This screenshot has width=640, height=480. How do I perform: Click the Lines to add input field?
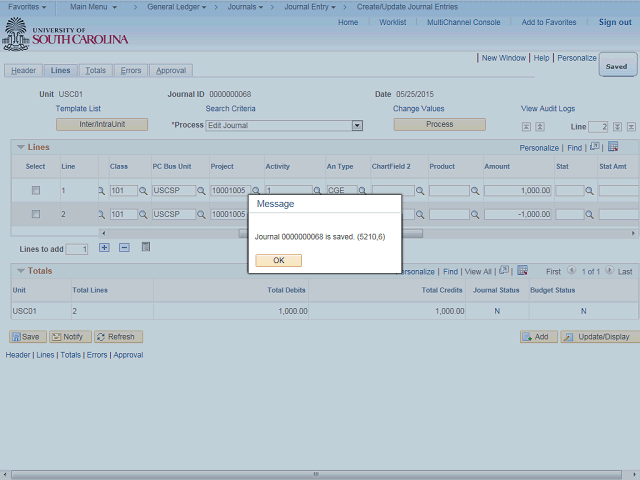[x=77, y=249]
